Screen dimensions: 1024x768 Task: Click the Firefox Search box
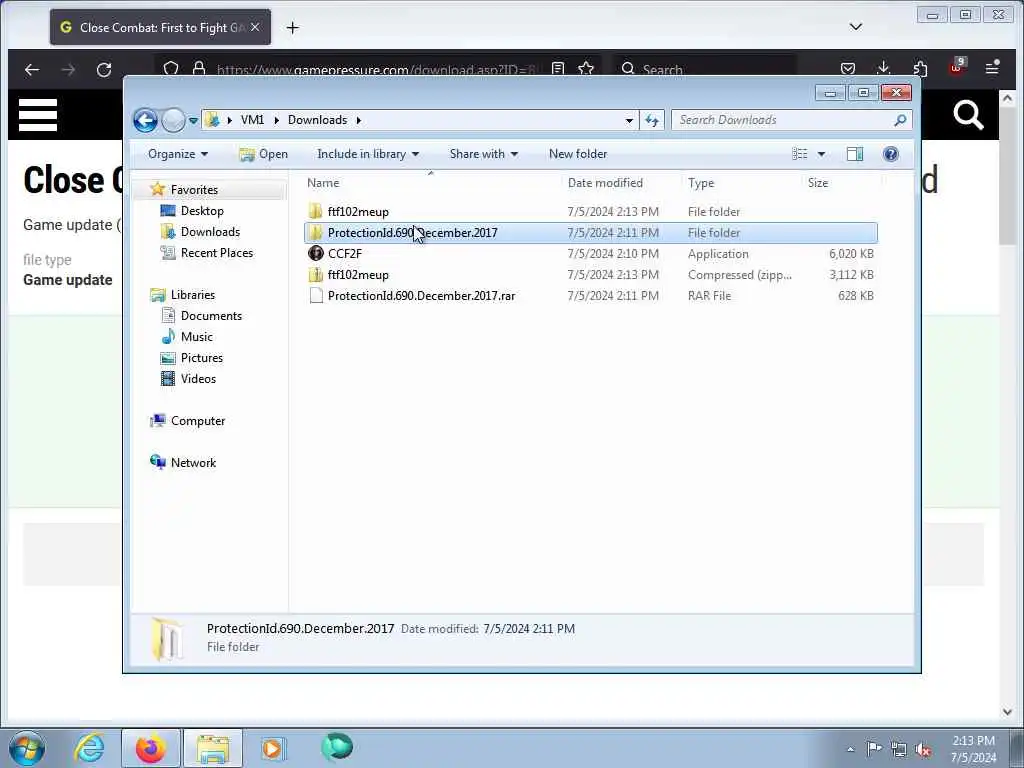(705, 69)
